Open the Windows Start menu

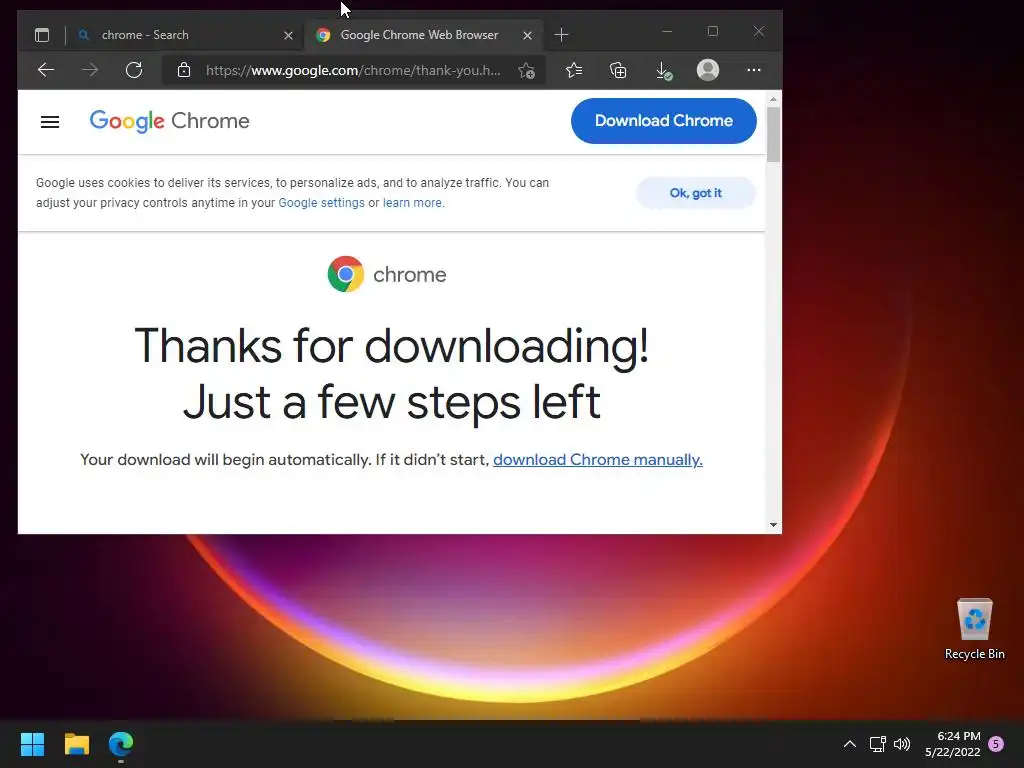click(x=32, y=744)
